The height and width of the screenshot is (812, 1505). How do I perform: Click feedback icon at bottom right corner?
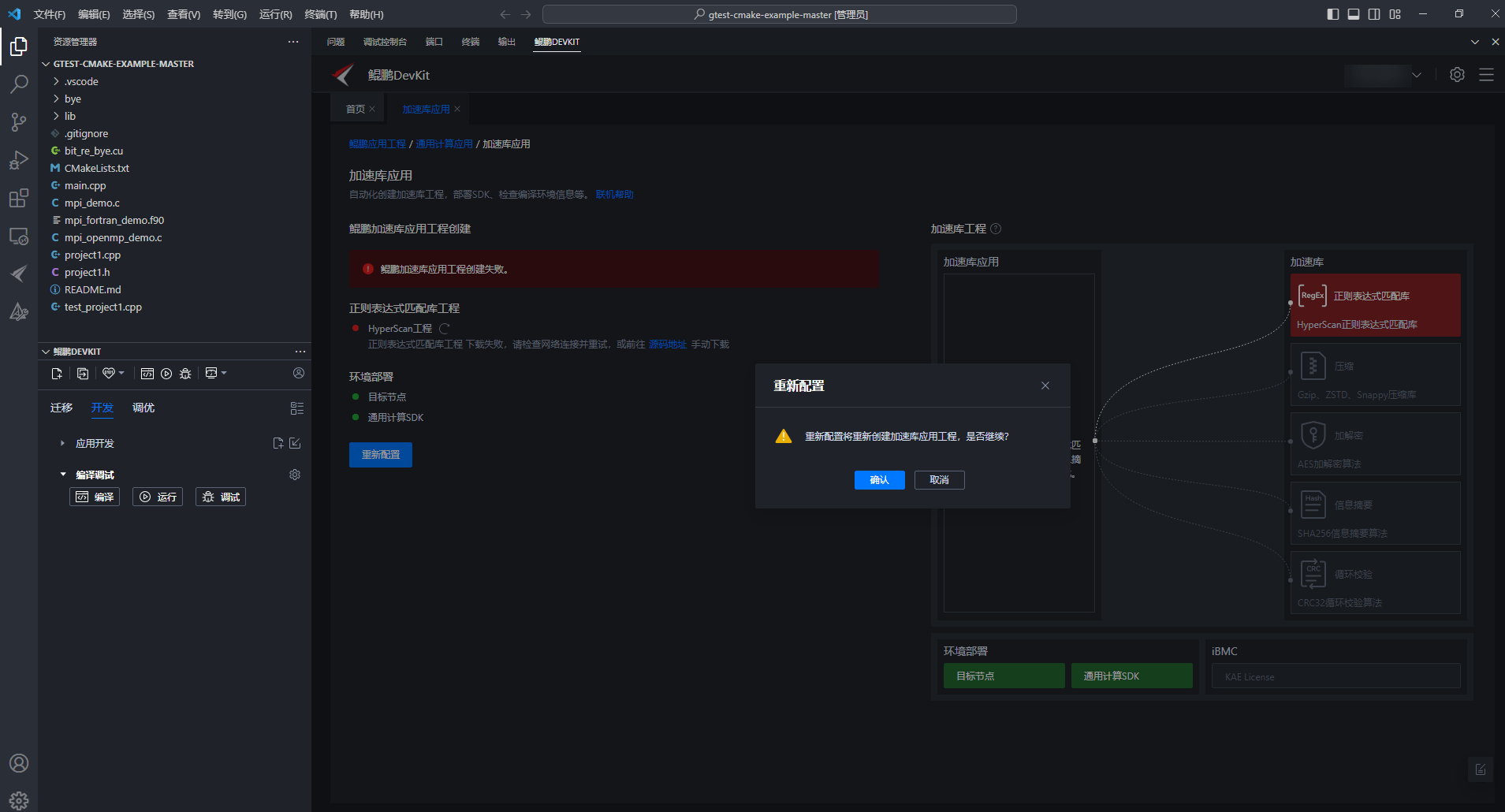1481,769
